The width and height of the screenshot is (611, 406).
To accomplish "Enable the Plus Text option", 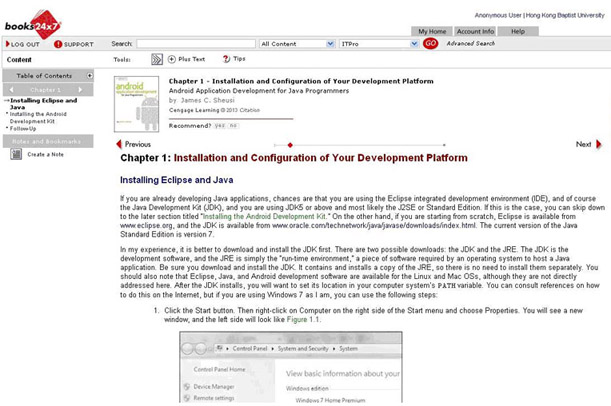I will (x=171, y=59).
